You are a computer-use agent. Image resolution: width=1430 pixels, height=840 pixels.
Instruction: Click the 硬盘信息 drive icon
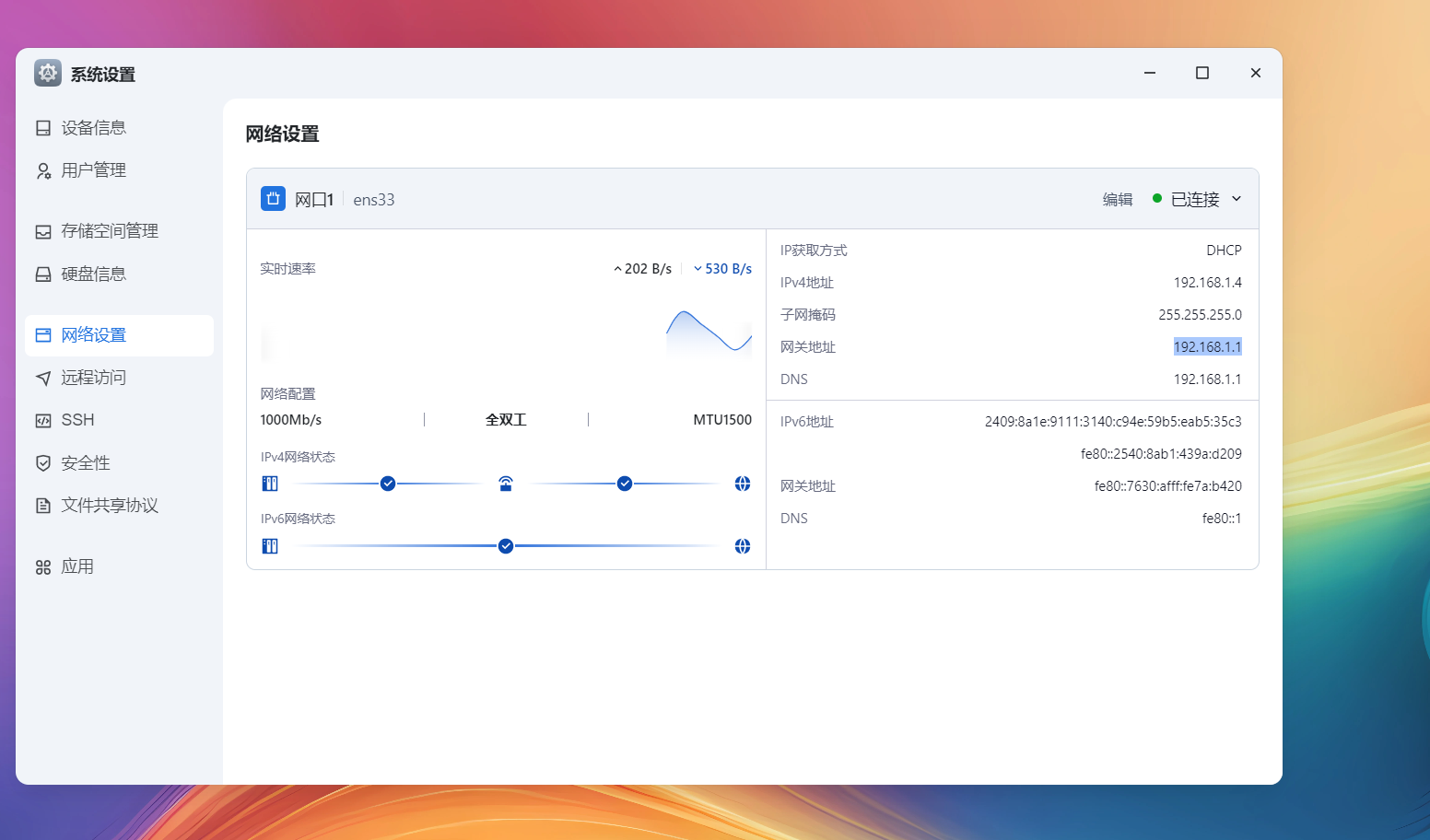click(43, 274)
